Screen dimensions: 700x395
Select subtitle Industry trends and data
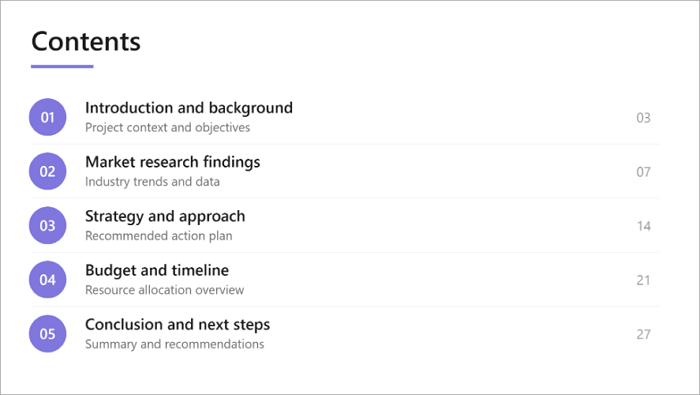coord(152,182)
